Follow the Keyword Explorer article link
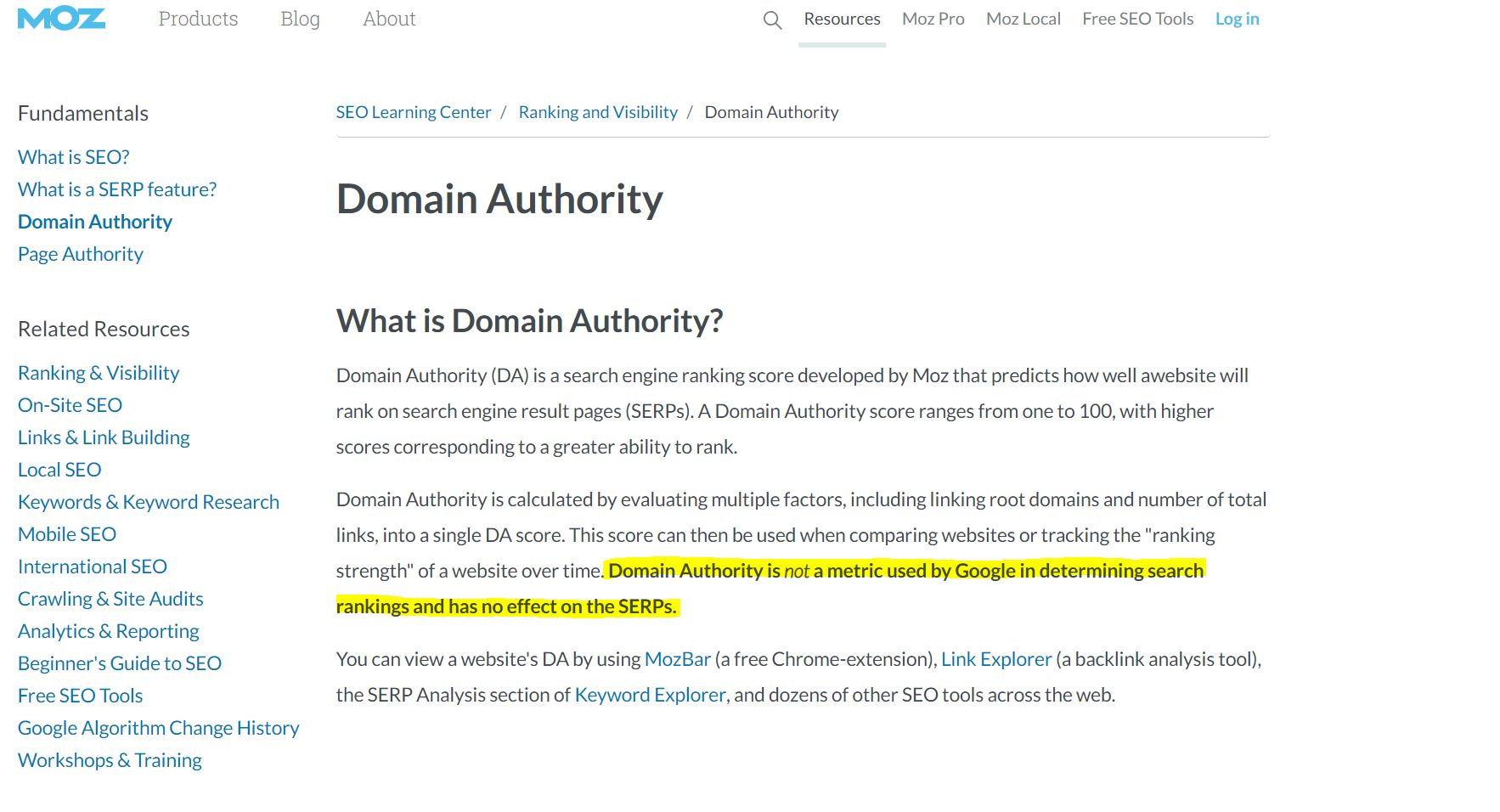 pyautogui.click(x=651, y=695)
